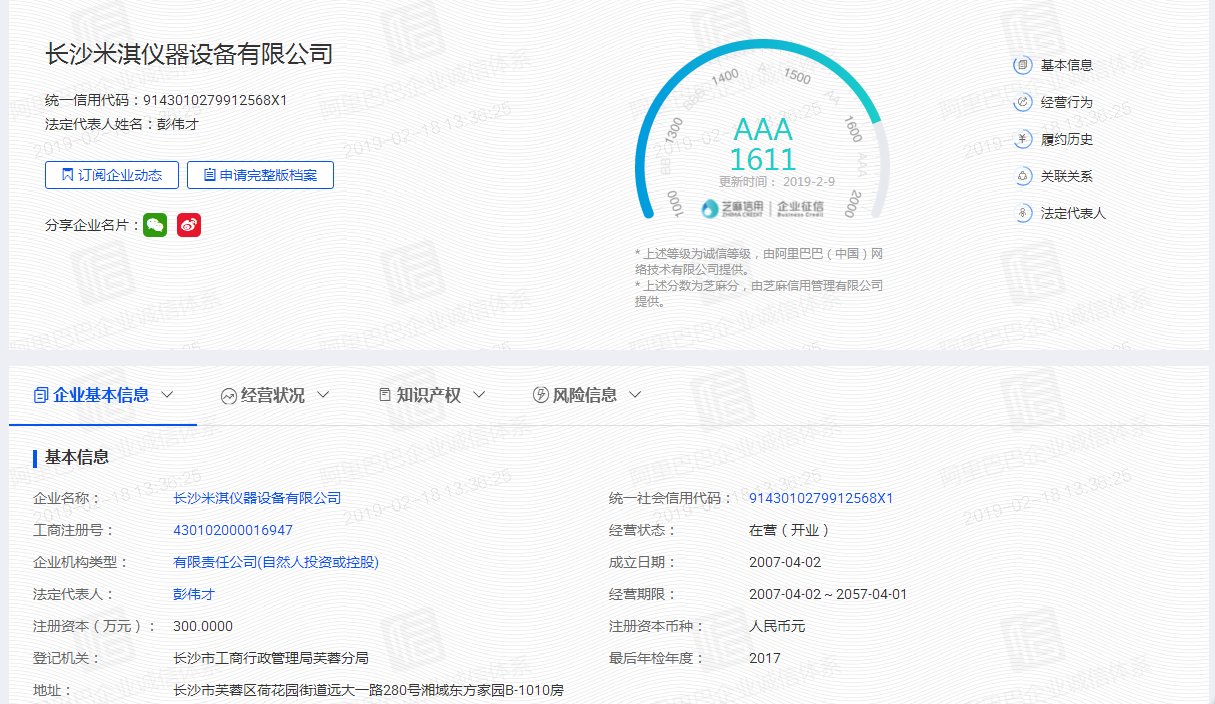Image resolution: width=1215 pixels, height=704 pixels.
Task: Click the 430102000016947 registration number link
Action: (x=233, y=530)
